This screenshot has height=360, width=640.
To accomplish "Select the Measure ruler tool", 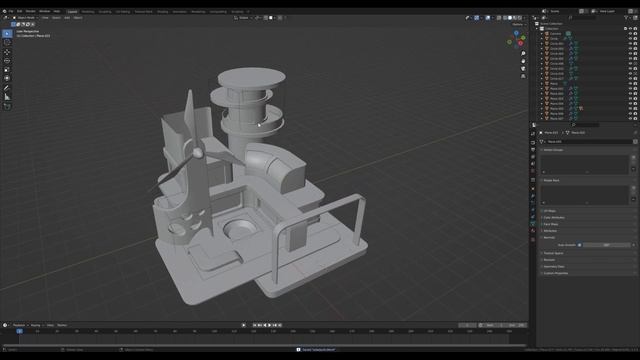I will click(7, 97).
